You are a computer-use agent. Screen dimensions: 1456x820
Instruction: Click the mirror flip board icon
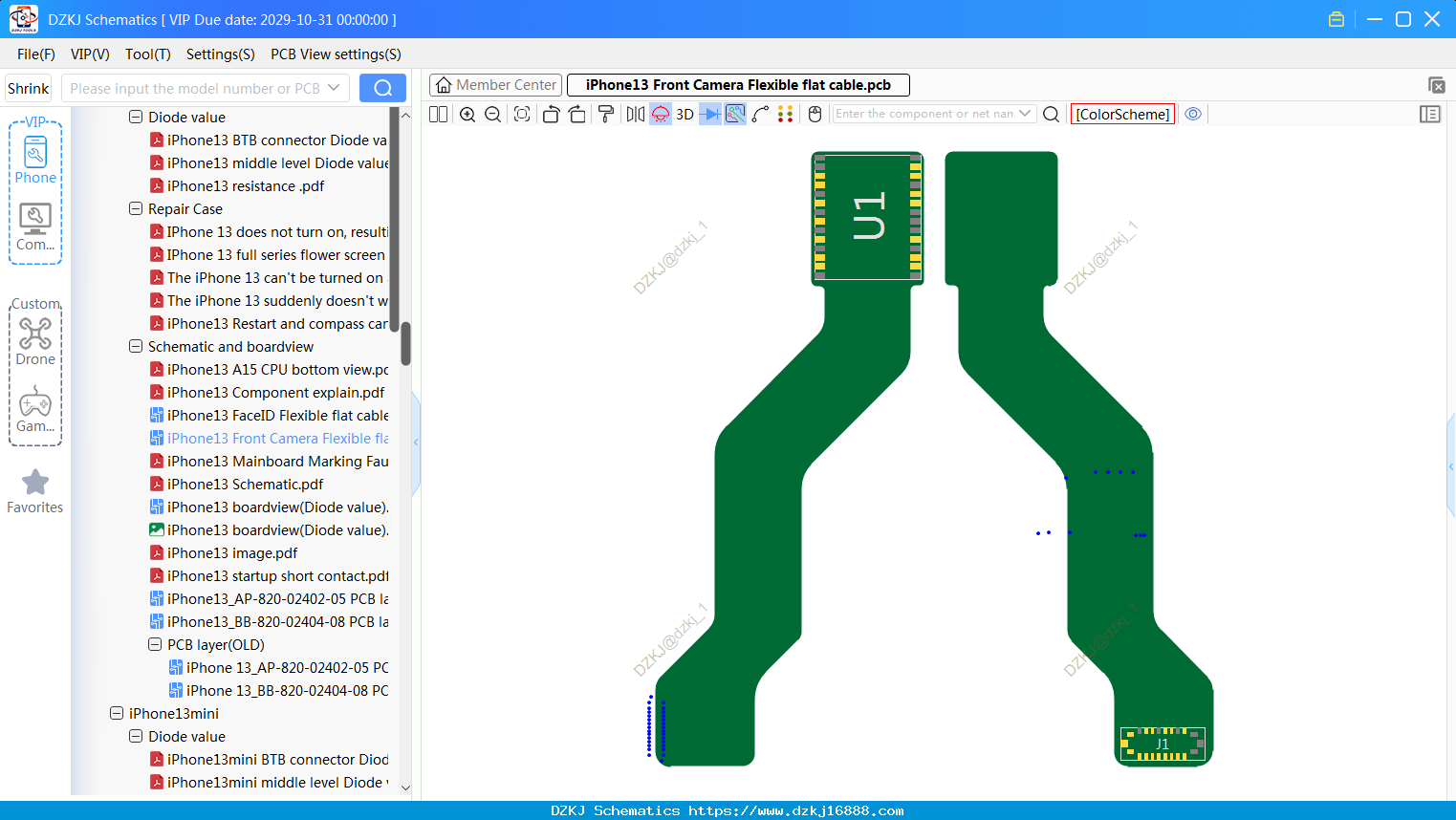click(636, 114)
